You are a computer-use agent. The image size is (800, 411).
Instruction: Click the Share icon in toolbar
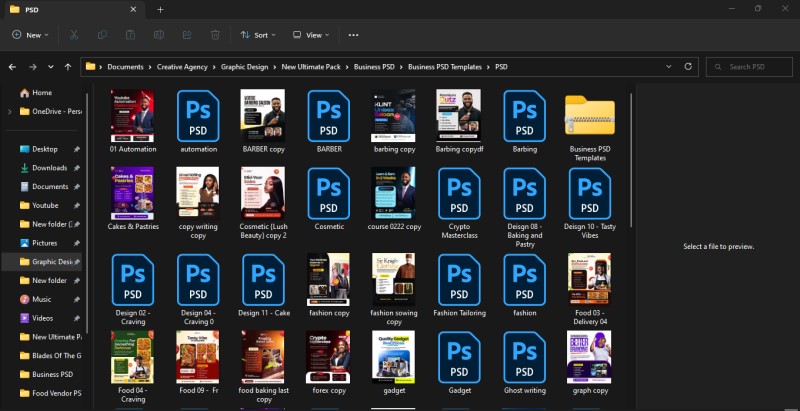click(x=187, y=35)
